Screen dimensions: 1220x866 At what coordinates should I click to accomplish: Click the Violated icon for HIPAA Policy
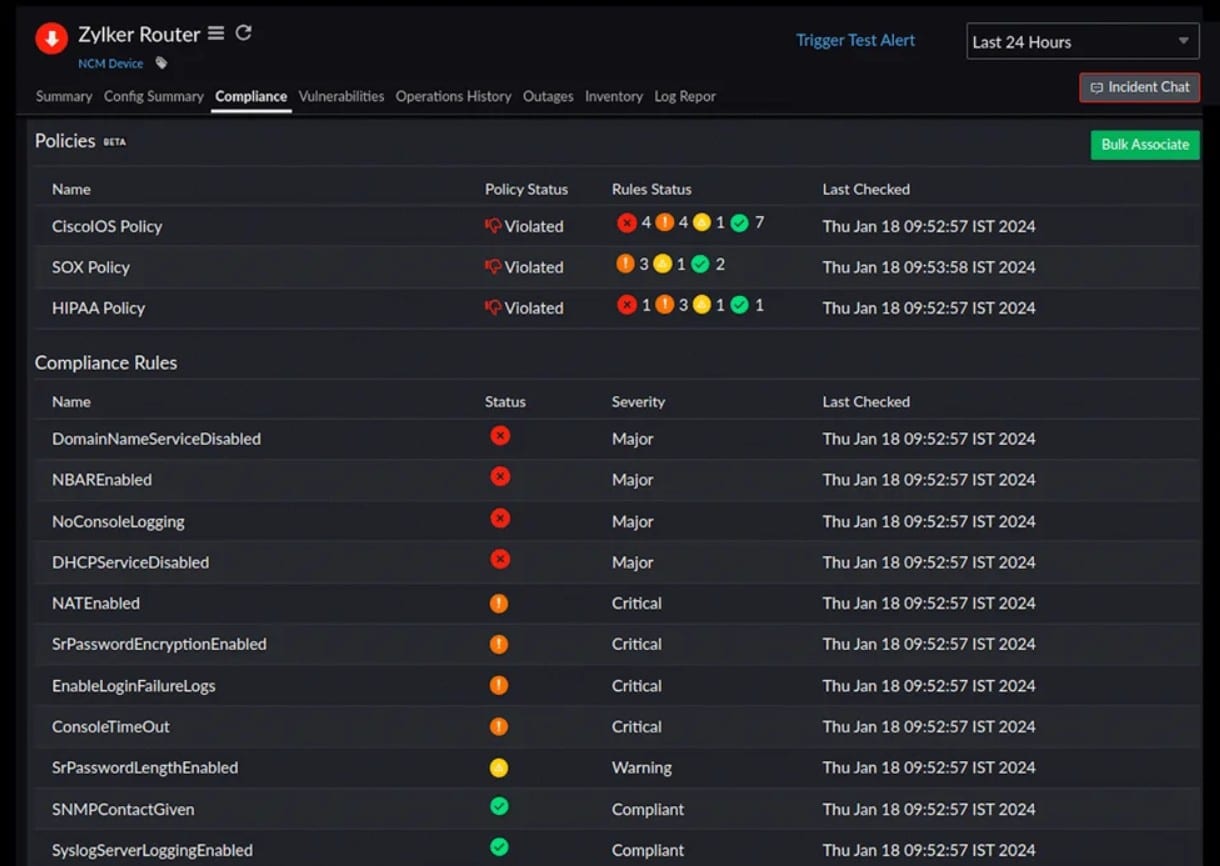pyautogui.click(x=493, y=308)
